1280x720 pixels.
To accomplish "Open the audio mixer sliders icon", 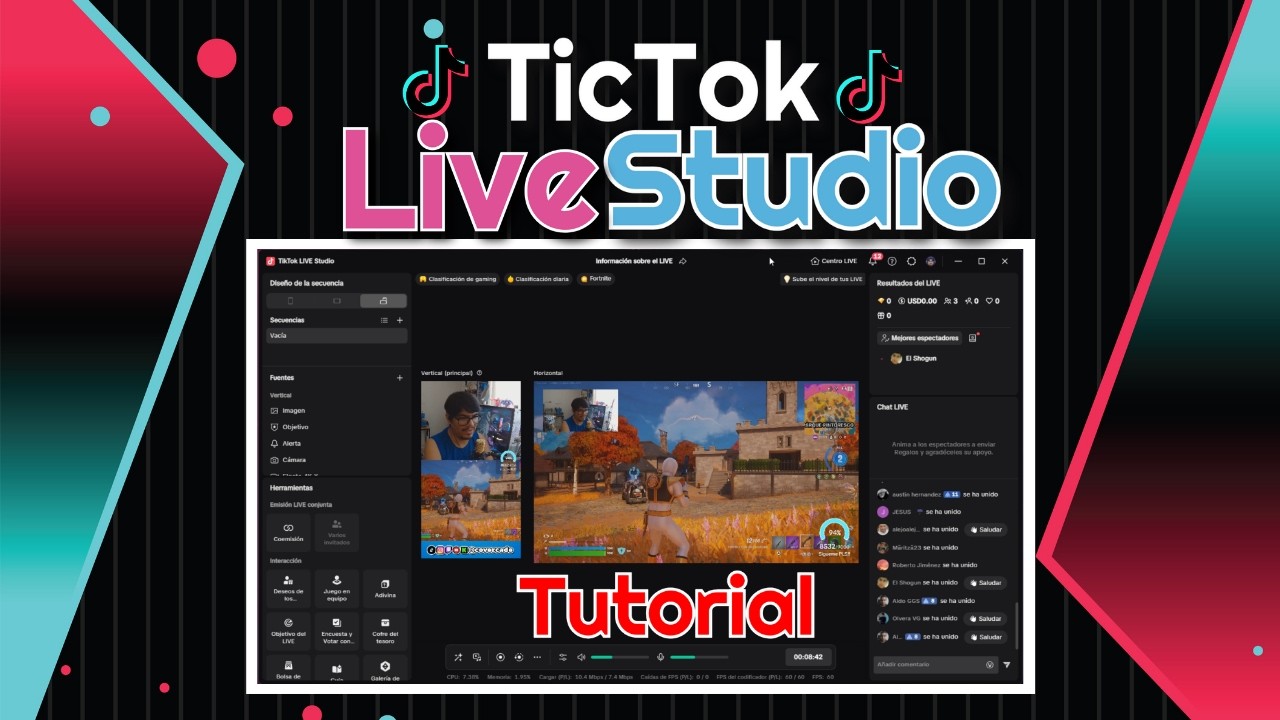I will point(563,657).
